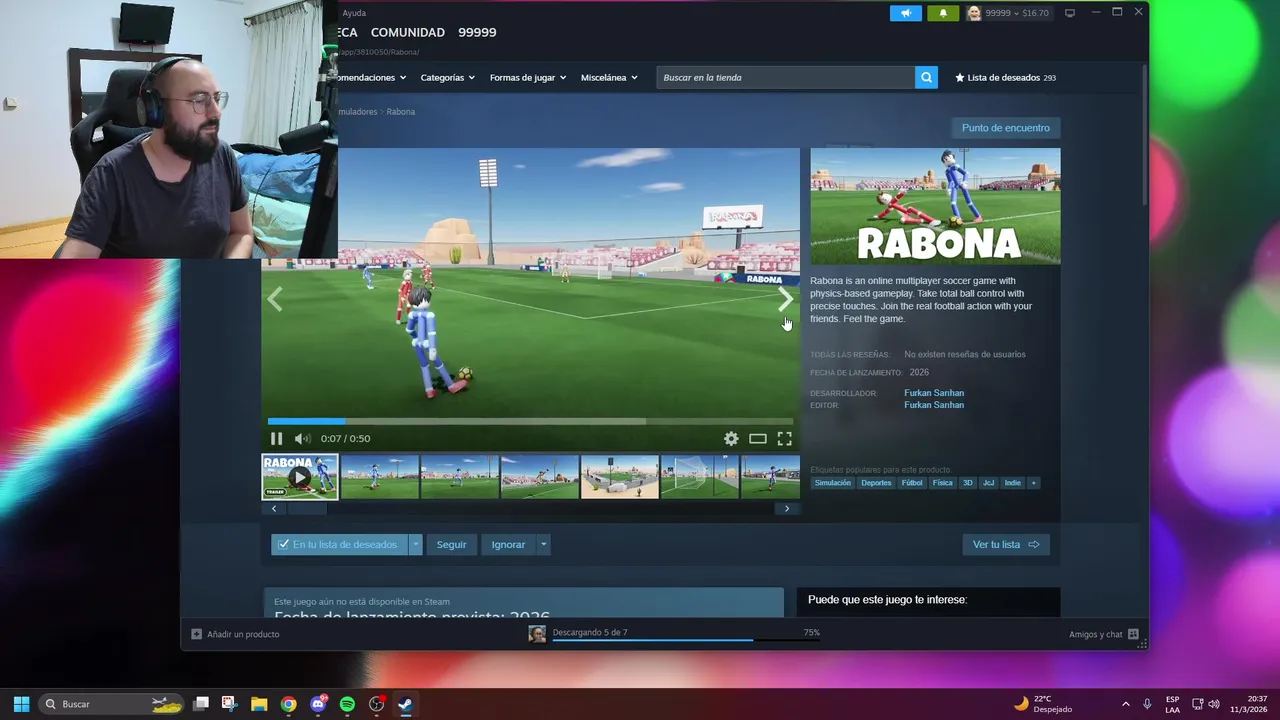1280x720 pixels.
Task: Click the 'Rabona' breadcrumb link
Action: (400, 112)
